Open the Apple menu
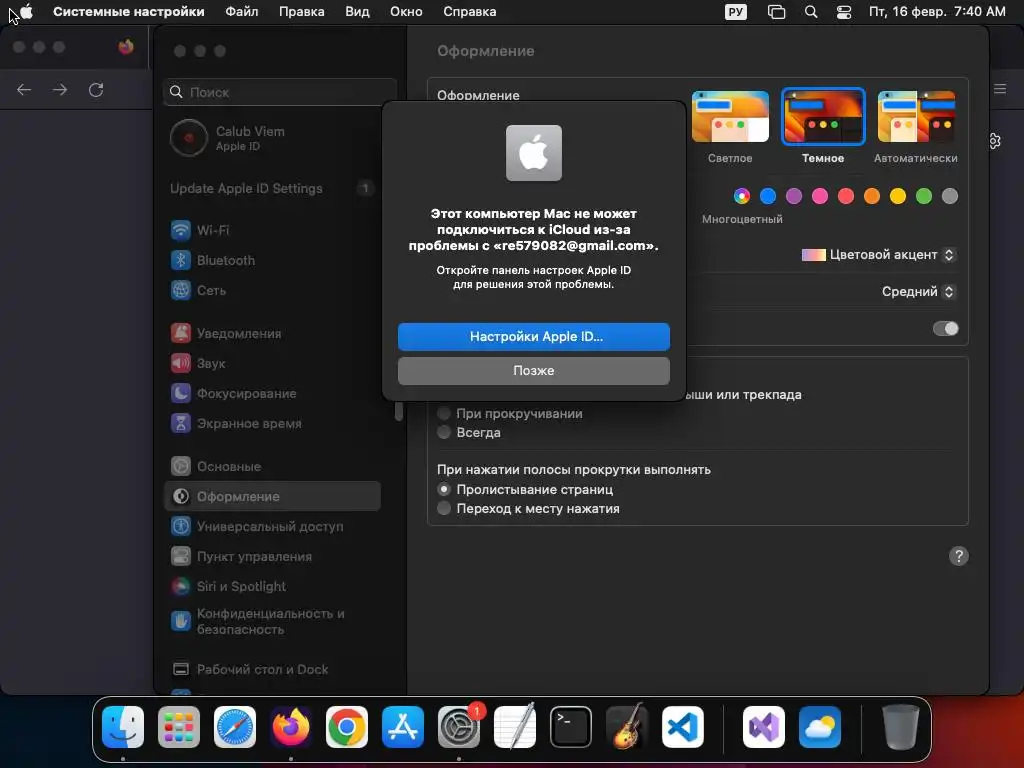The image size is (1024, 768). pyautogui.click(x=26, y=12)
